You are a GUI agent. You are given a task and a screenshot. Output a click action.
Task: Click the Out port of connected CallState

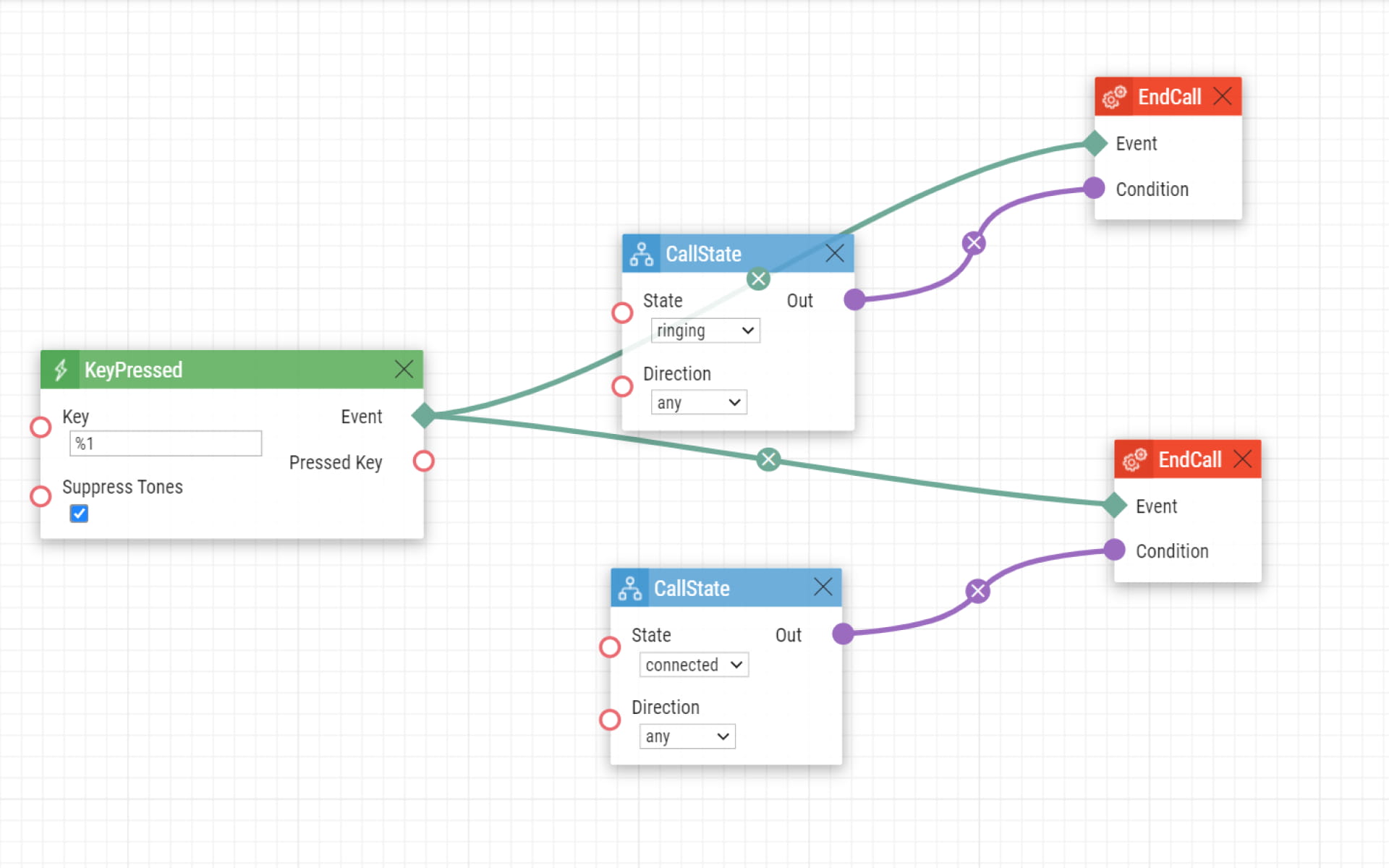843,634
